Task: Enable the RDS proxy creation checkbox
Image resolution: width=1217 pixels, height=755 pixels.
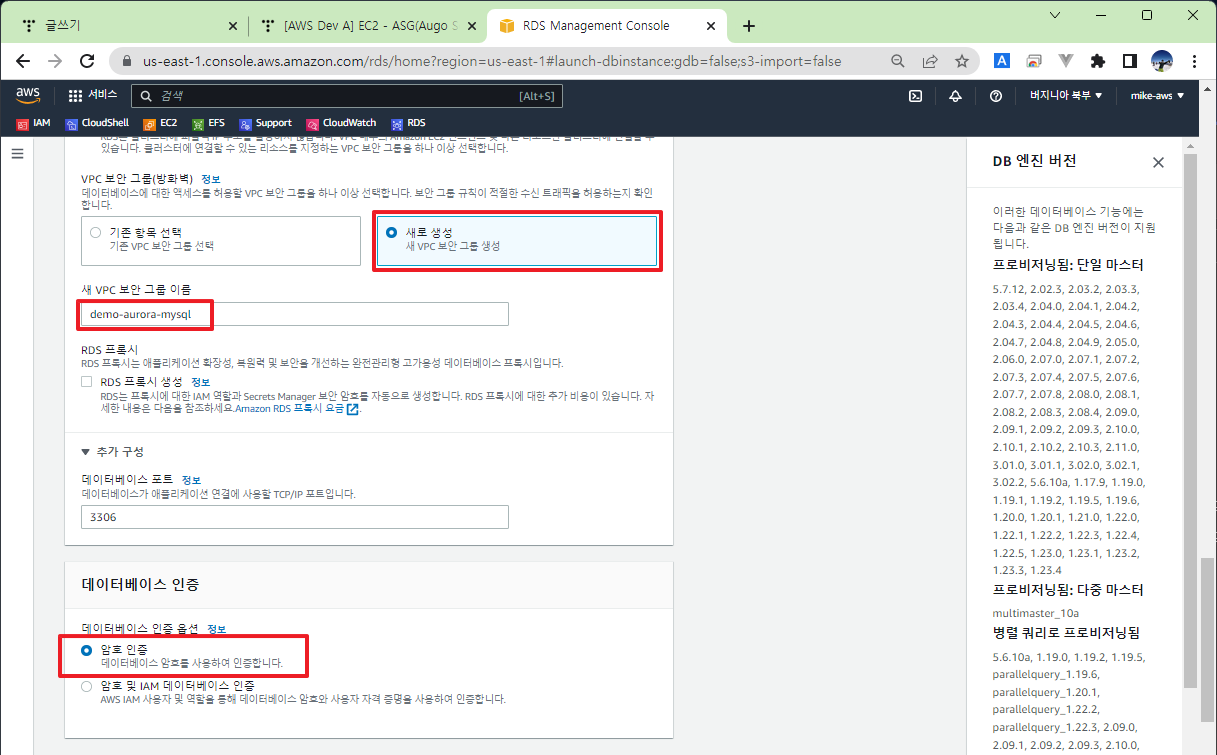Action: (x=88, y=382)
